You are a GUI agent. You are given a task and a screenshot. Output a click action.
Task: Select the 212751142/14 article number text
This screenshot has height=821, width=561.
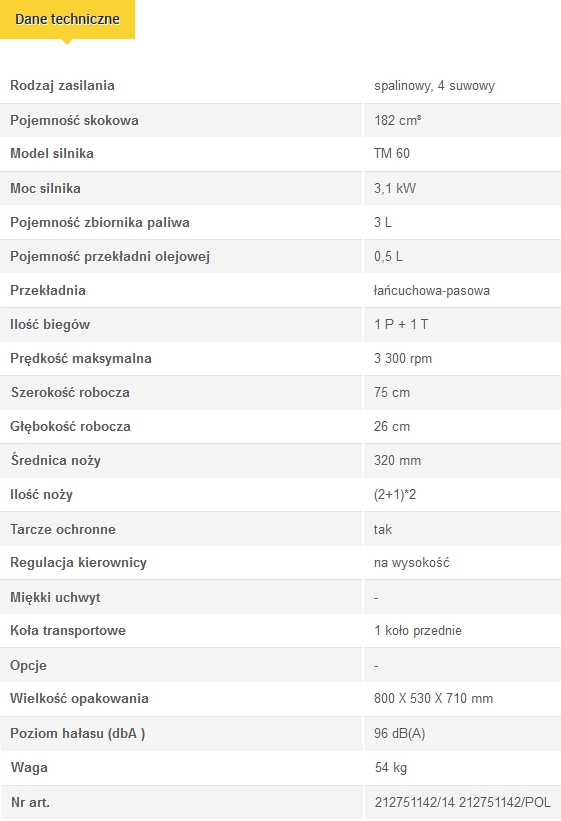click(414, 803)
